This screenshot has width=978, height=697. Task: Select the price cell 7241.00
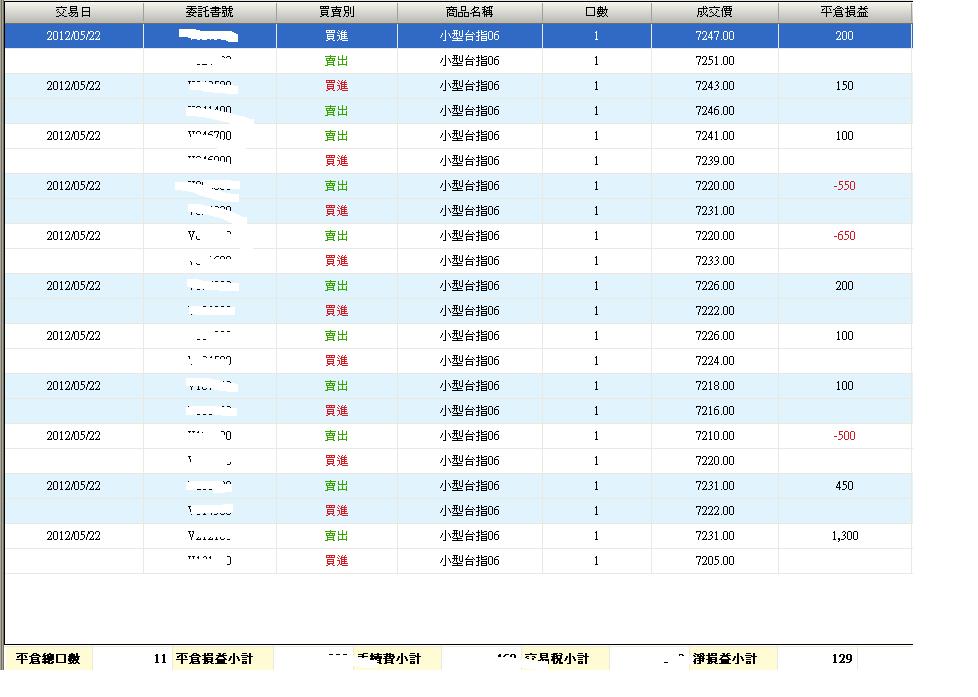point(715,136)
